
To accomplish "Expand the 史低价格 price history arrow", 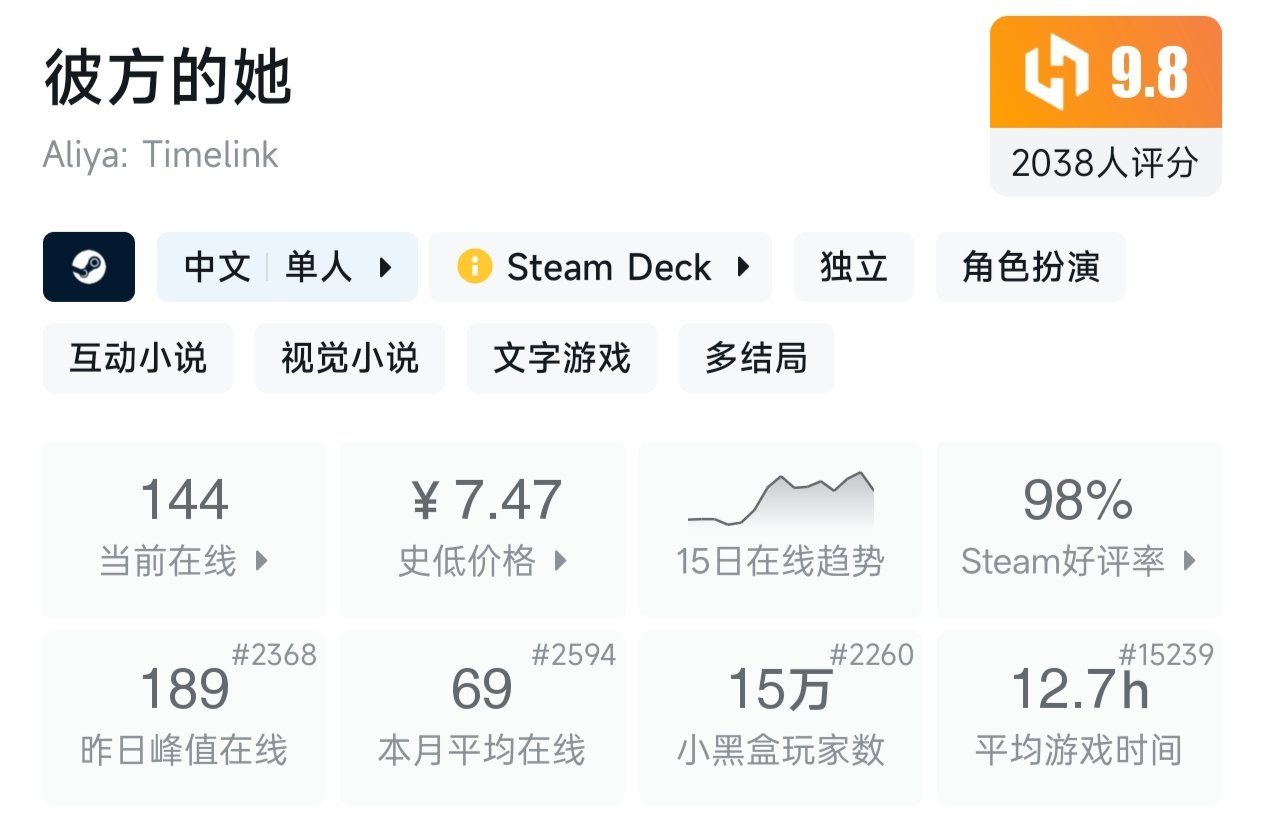I will click(x=561, y=561).
